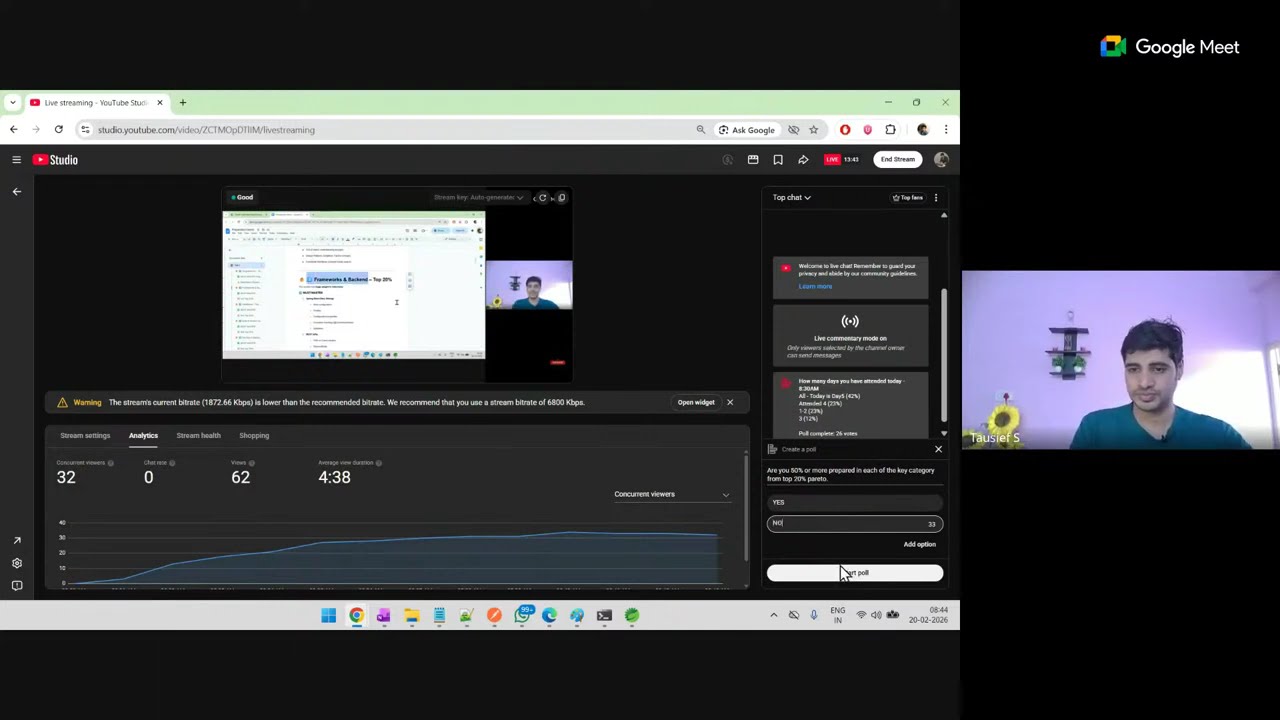Screen dimensions: 1280x720
Task: Go back using Studio's left arrow
Action: [x=16, y=191]
